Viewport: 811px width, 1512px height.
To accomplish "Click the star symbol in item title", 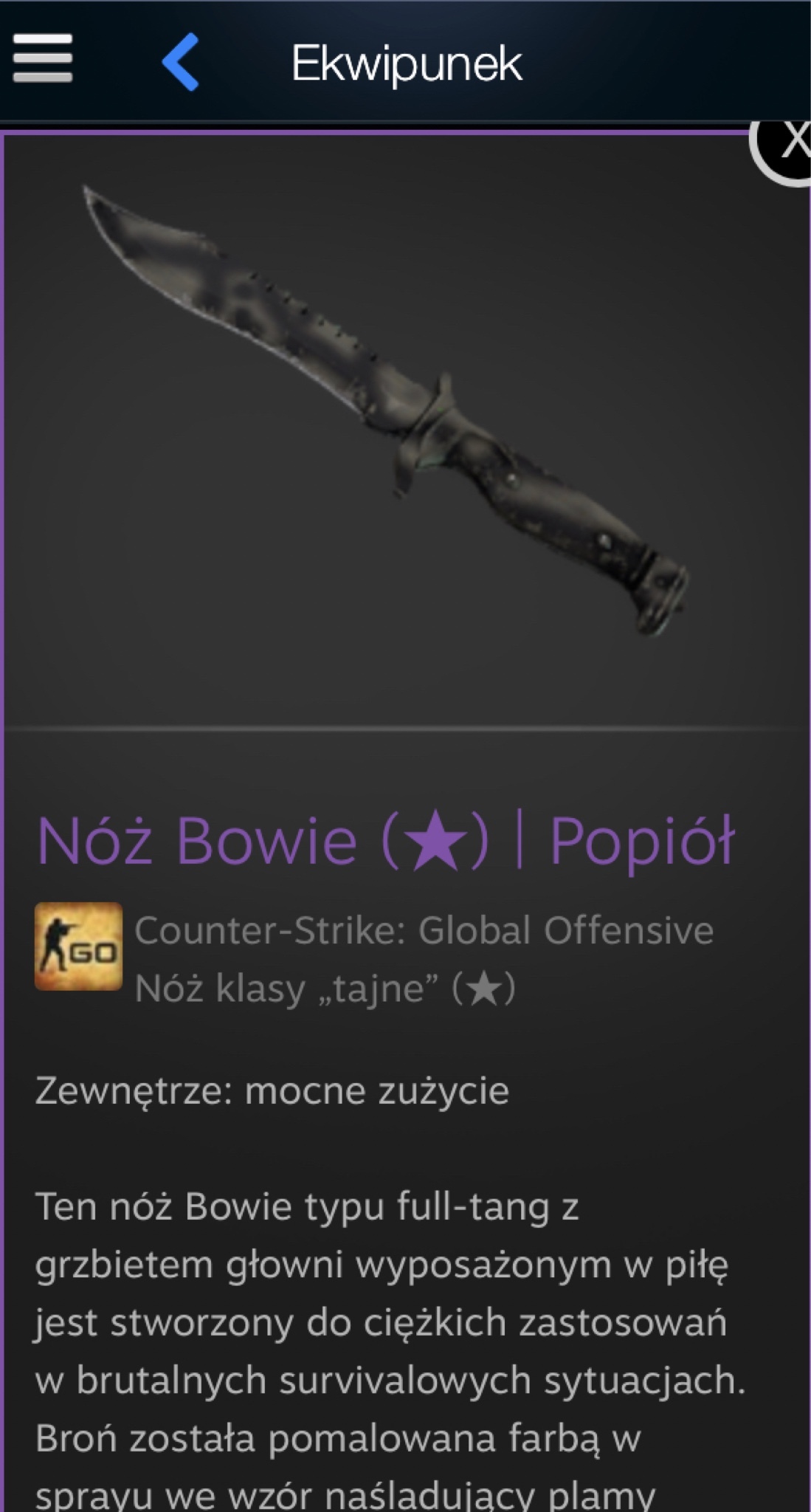I will [x=435, y=842].
